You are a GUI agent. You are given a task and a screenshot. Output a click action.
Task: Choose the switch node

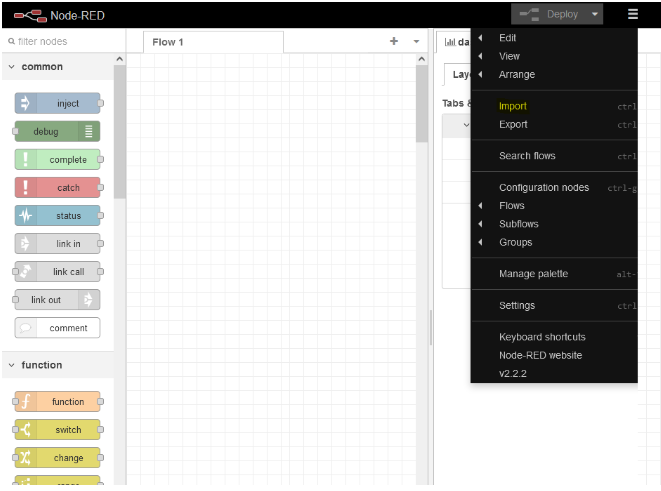coord(58,429)
